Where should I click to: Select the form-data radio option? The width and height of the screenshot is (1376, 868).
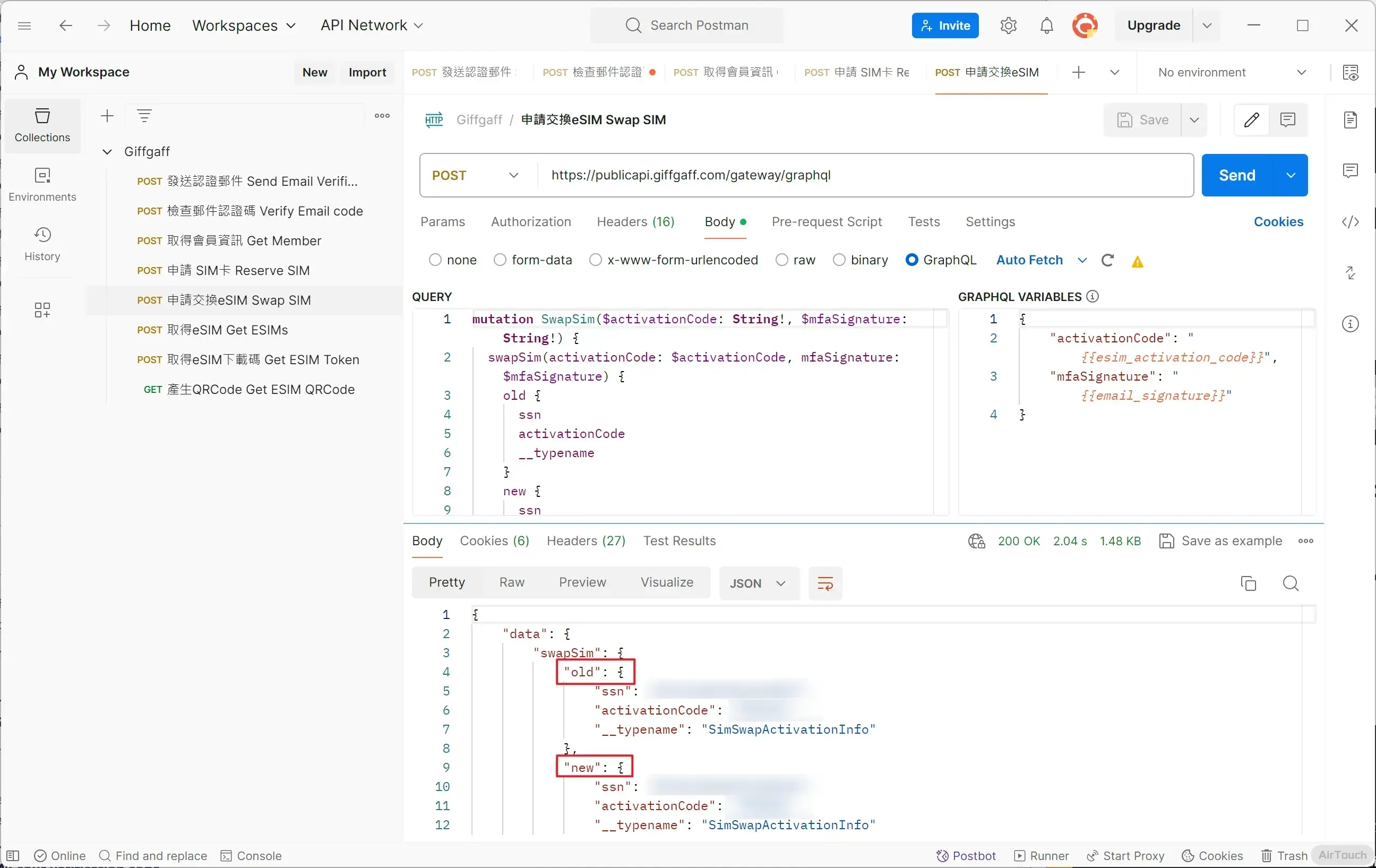(500, 260)
